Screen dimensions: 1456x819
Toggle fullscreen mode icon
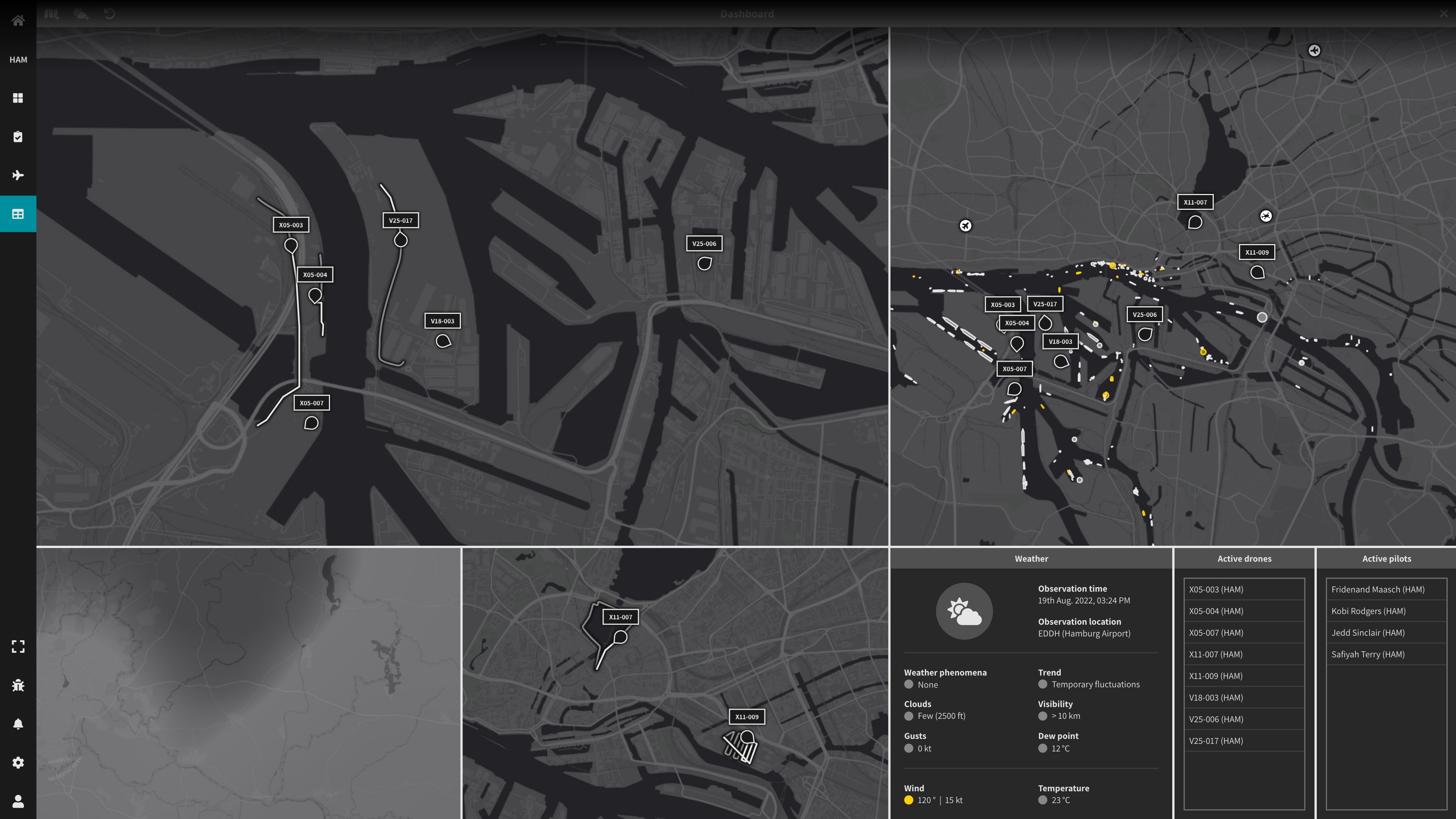18,646
